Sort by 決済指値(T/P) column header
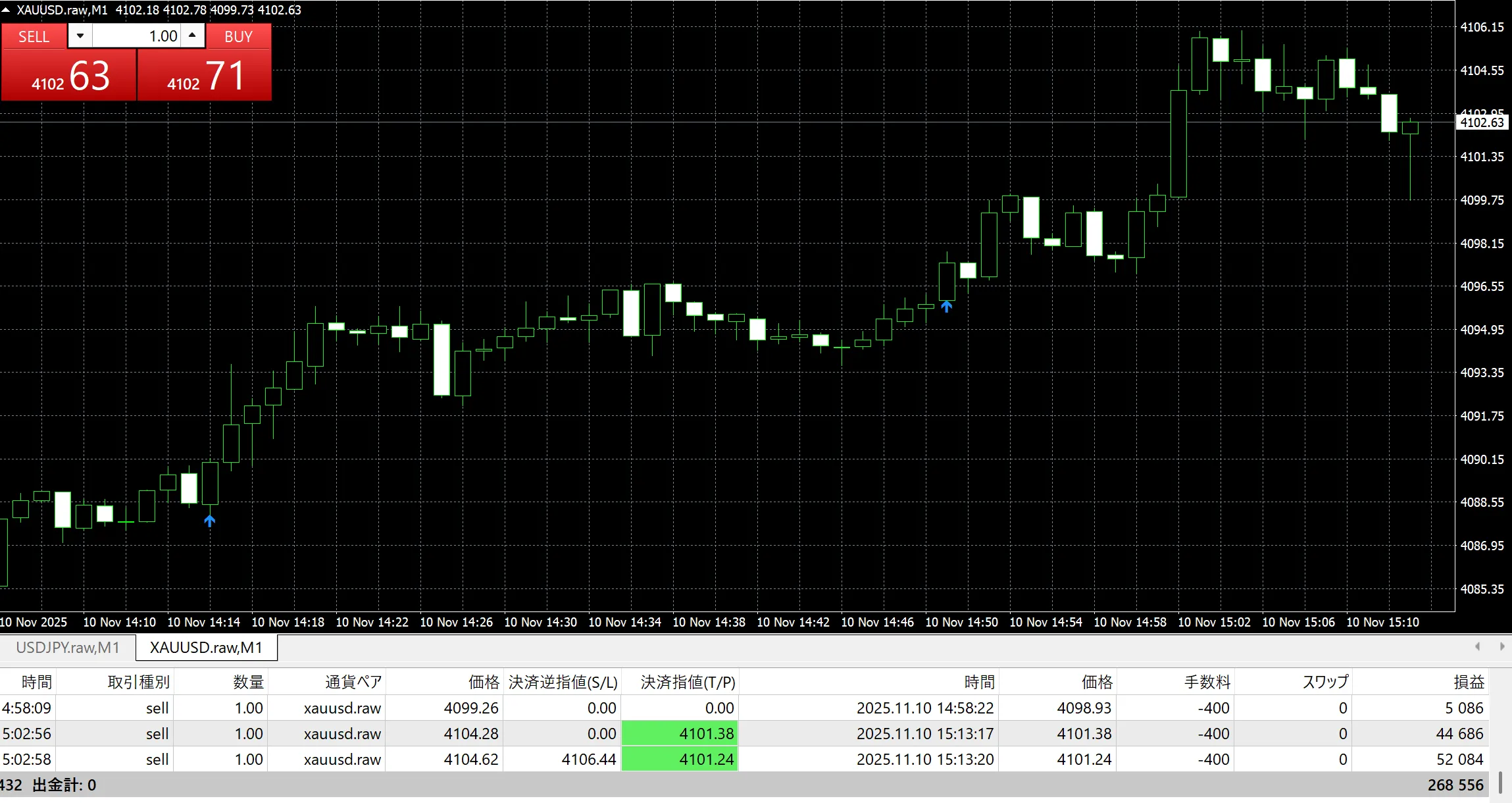The height and width of the screenshot is (803, 1512). [688, 682]
